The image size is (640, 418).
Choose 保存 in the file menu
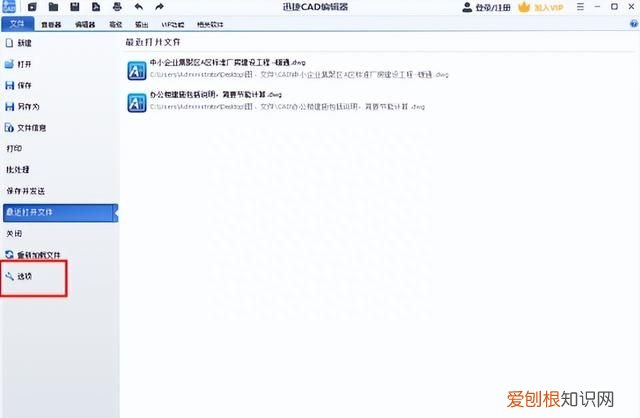pos(18,85)
